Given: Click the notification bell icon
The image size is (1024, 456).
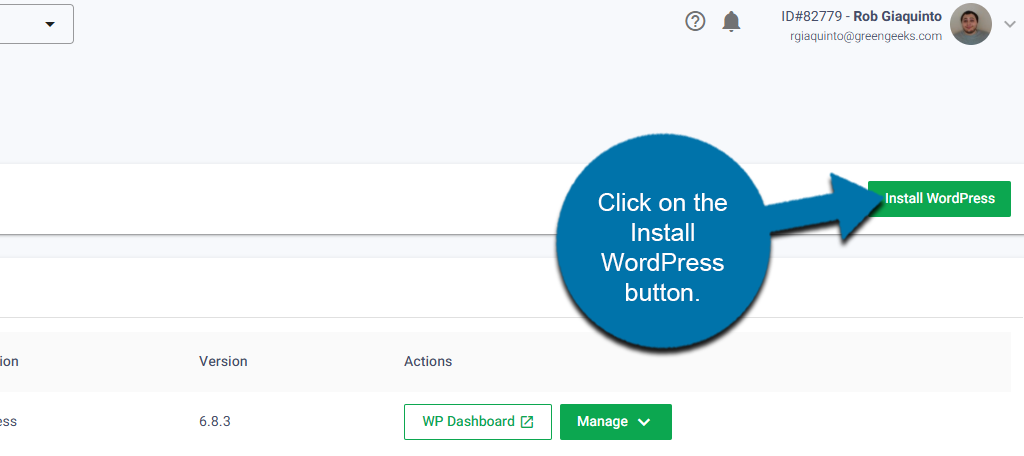Looking at the screenshot, I should (732, 21).
